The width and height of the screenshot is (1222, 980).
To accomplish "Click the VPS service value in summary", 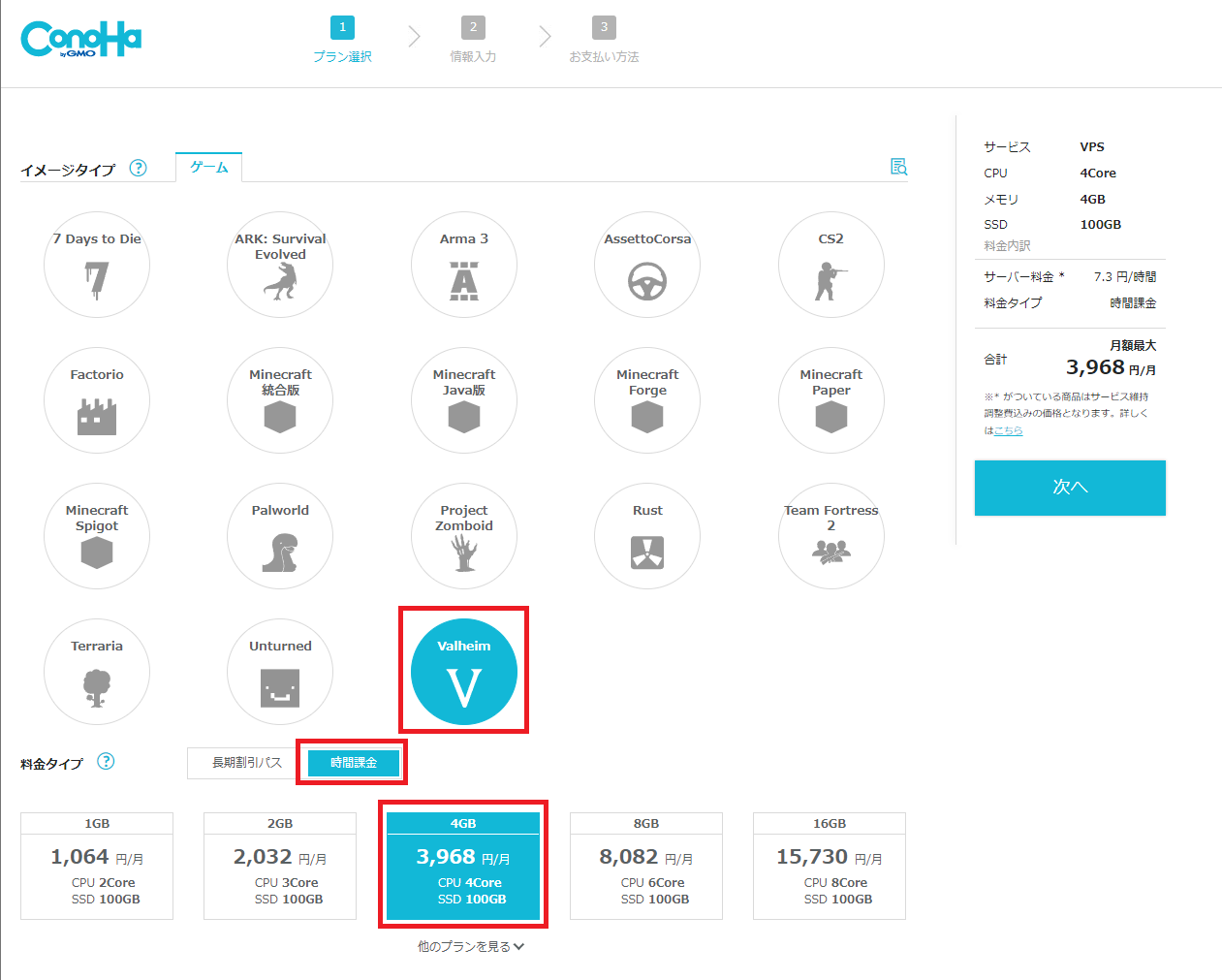I will pos(1092,146).
